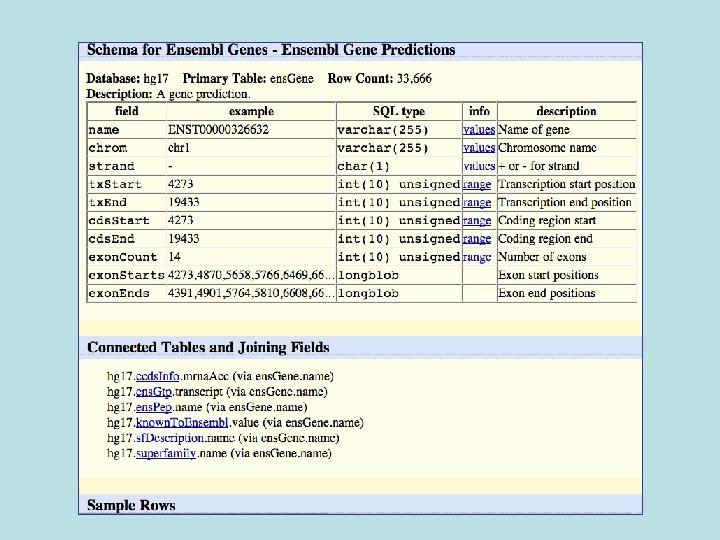Click 'Description: A gene prediction.' text
This screenshot has height=540, width=720.
point(168,94)
